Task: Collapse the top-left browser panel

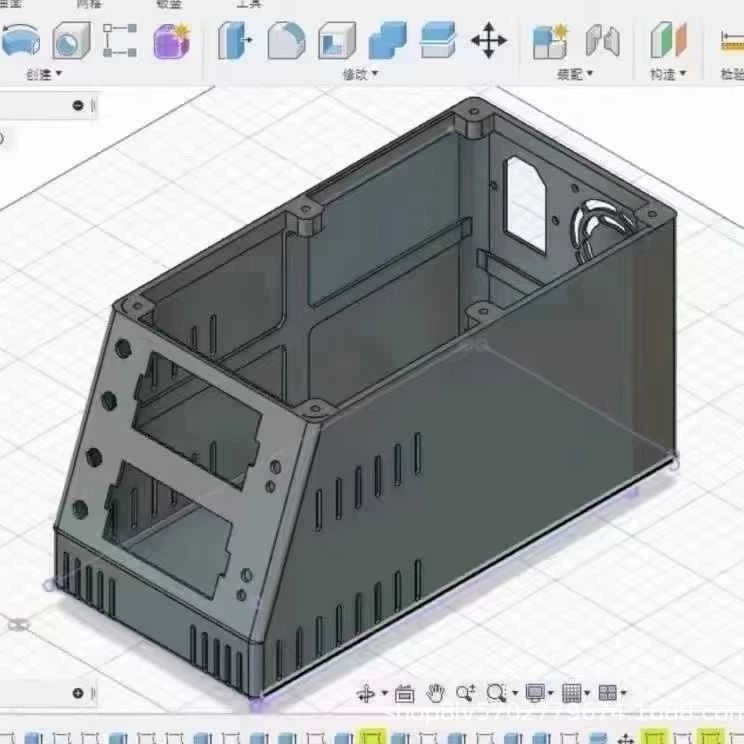Action: [78, 105]
